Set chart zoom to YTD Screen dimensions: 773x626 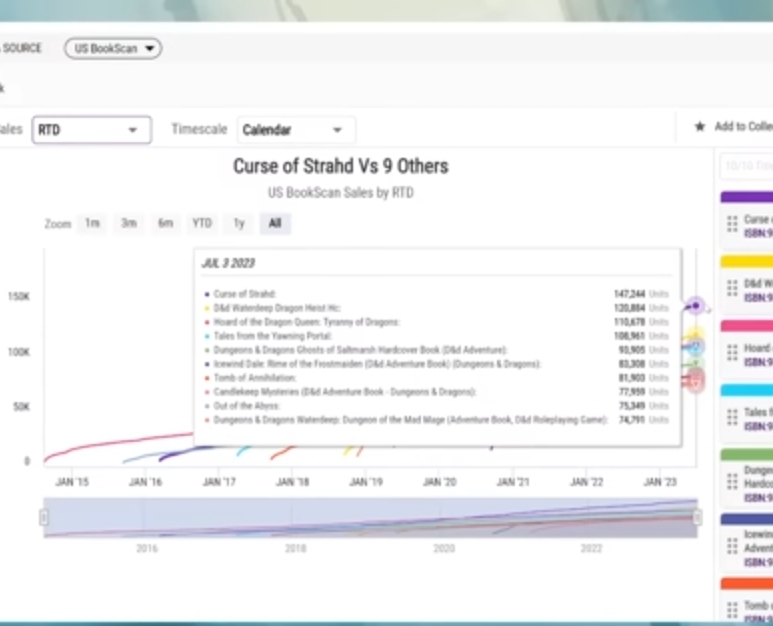click(x=202, y=223)
